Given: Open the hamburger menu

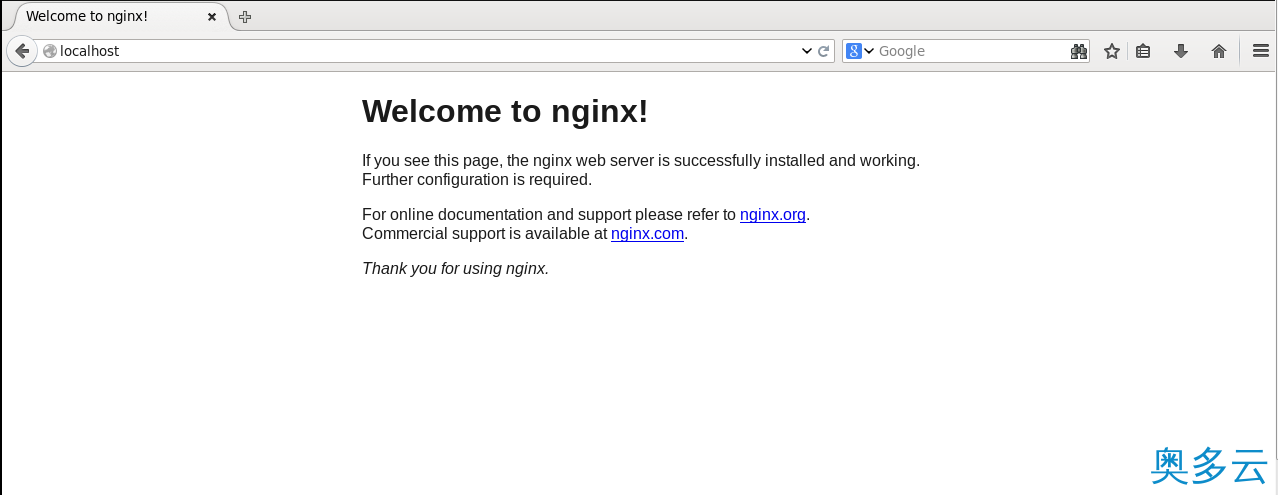Looking at the screenshot, I should click(x=1260, y=51).
